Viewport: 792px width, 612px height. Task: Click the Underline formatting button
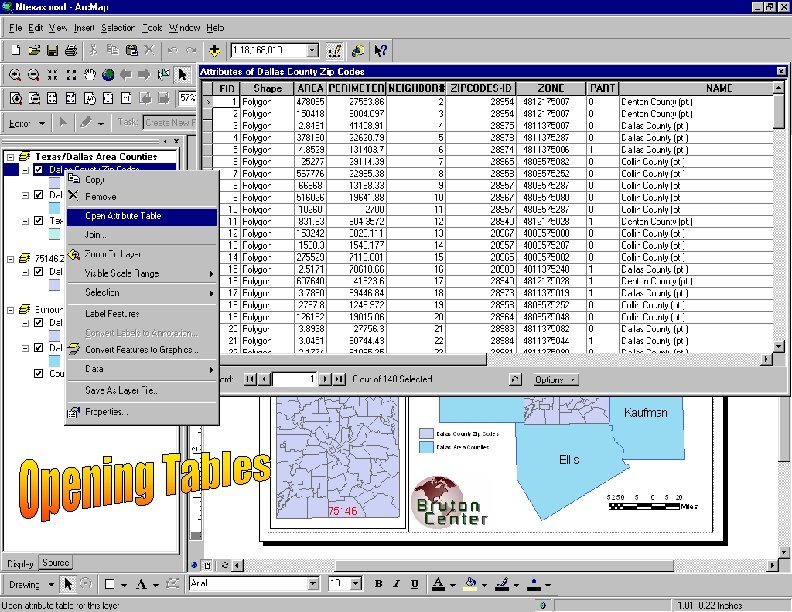pyautogui.click(x=415, y=584)
